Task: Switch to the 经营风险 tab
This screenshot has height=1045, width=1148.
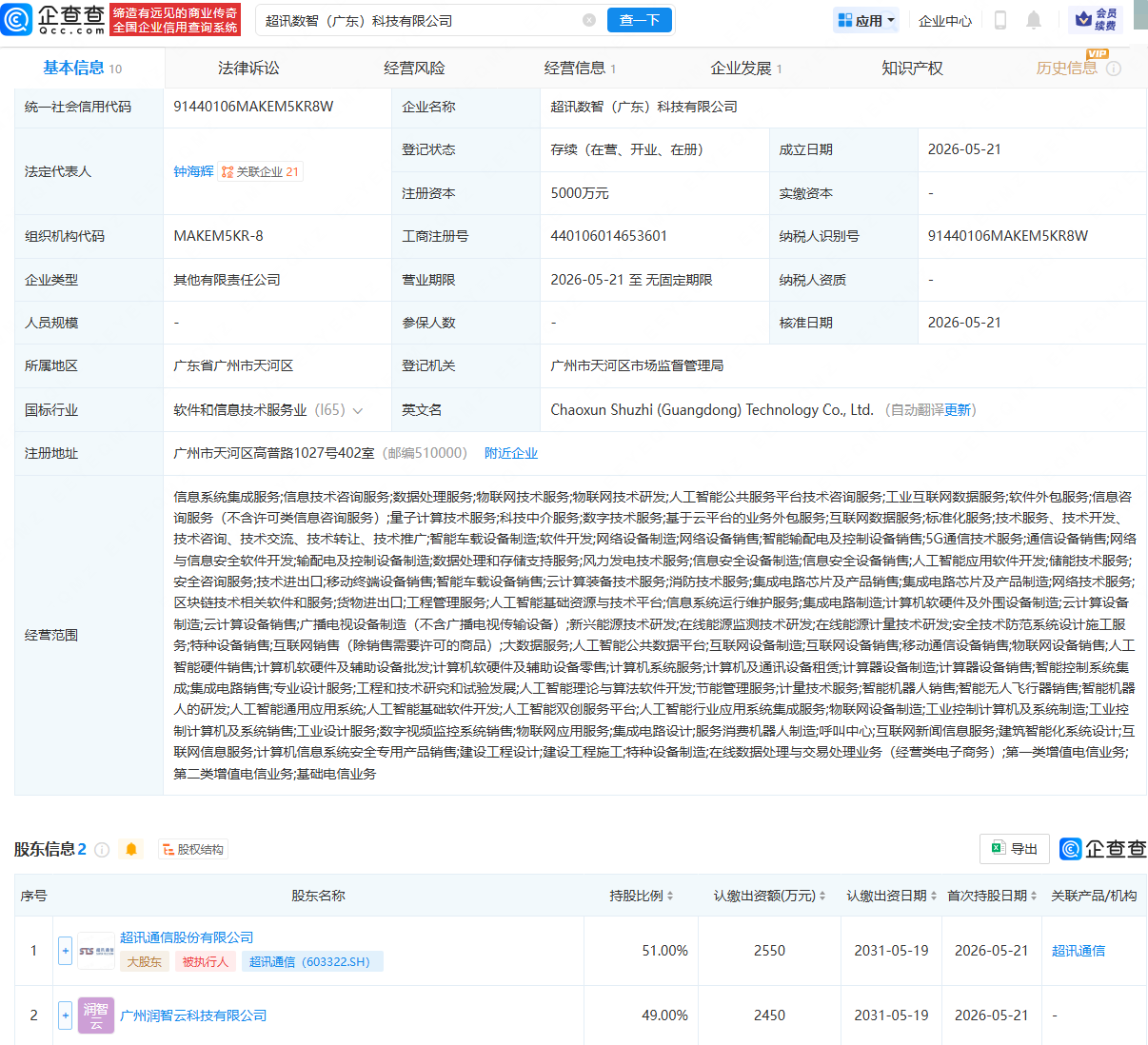Action: click(x=414, y=69)
